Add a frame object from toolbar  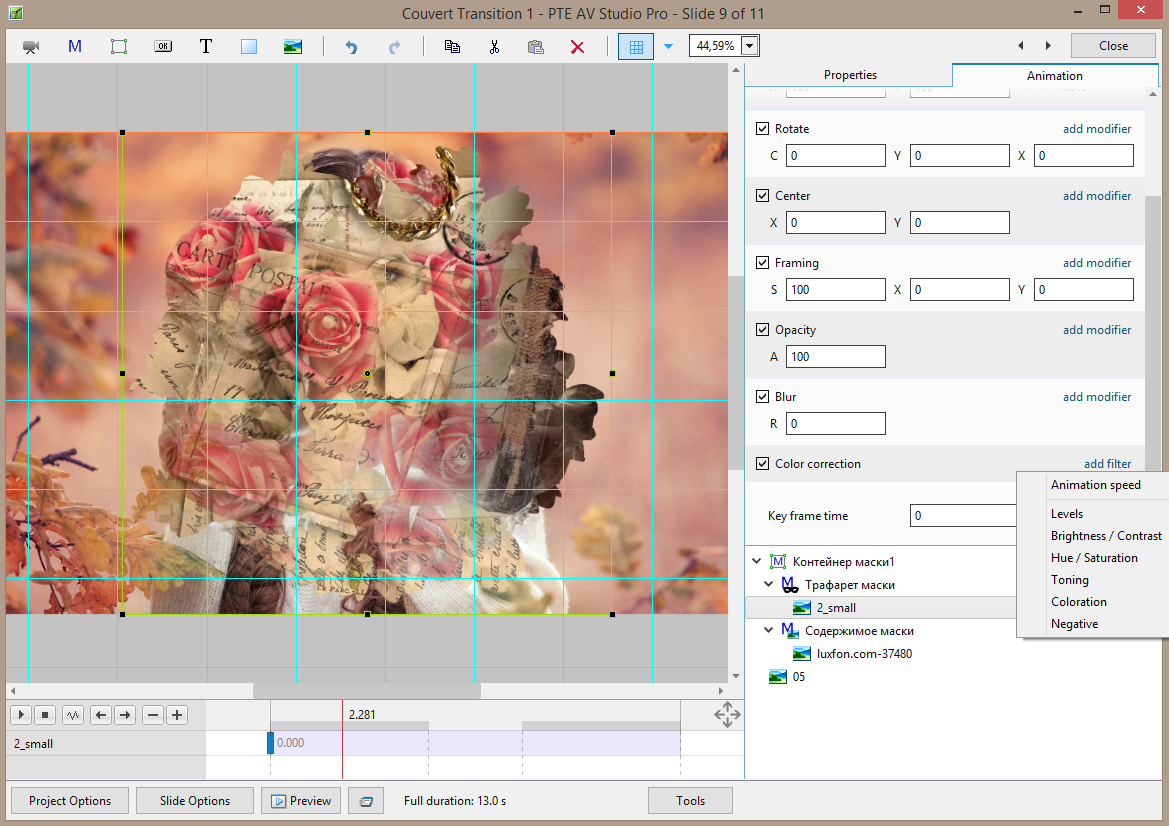(x=119, y=46)
